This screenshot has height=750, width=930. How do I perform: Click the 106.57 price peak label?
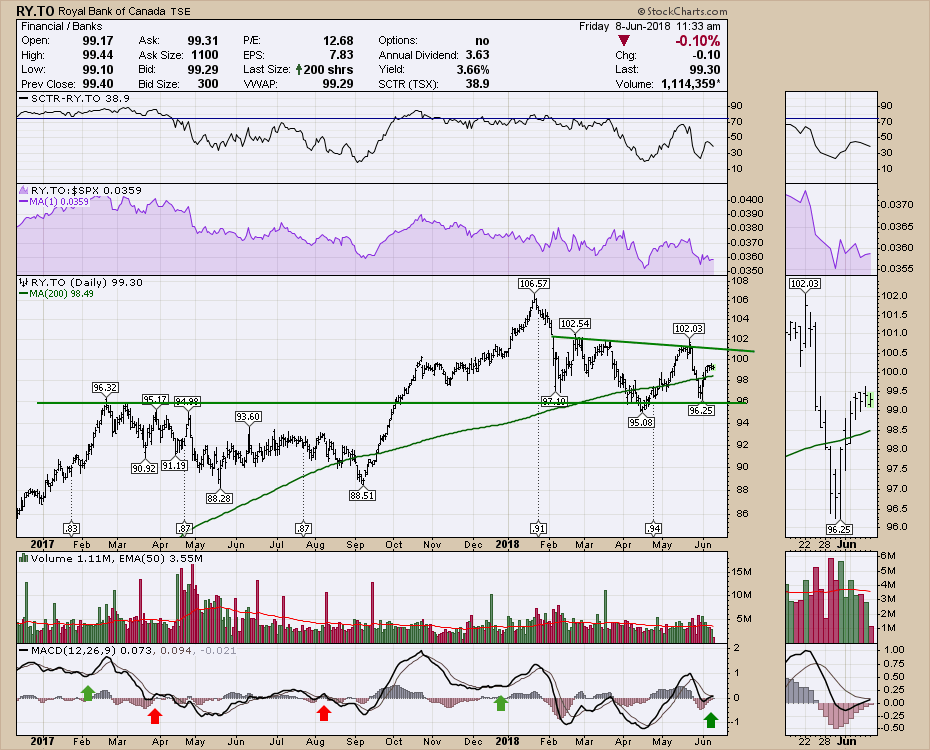(533, 283)
